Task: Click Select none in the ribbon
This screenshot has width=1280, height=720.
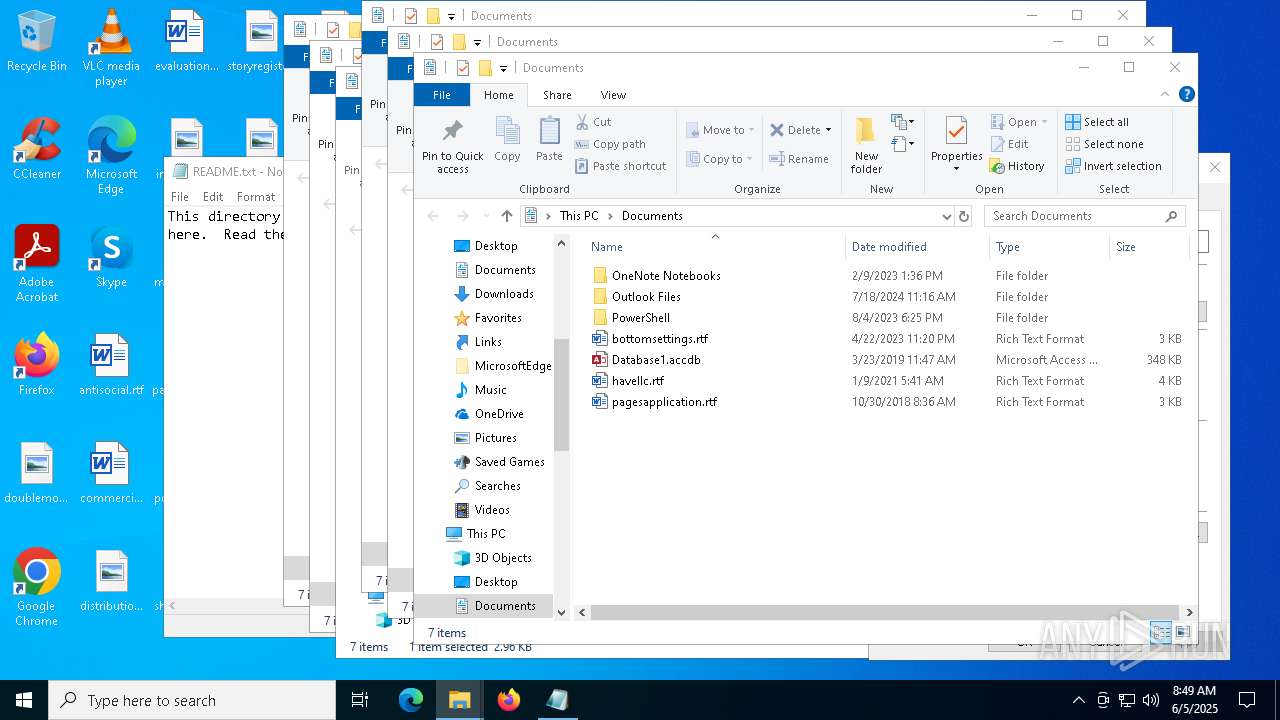Action: 1104,144
